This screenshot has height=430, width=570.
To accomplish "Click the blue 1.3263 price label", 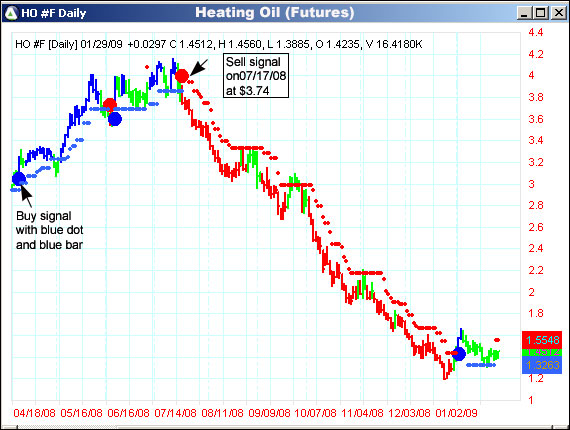I will tap(542, 365).
